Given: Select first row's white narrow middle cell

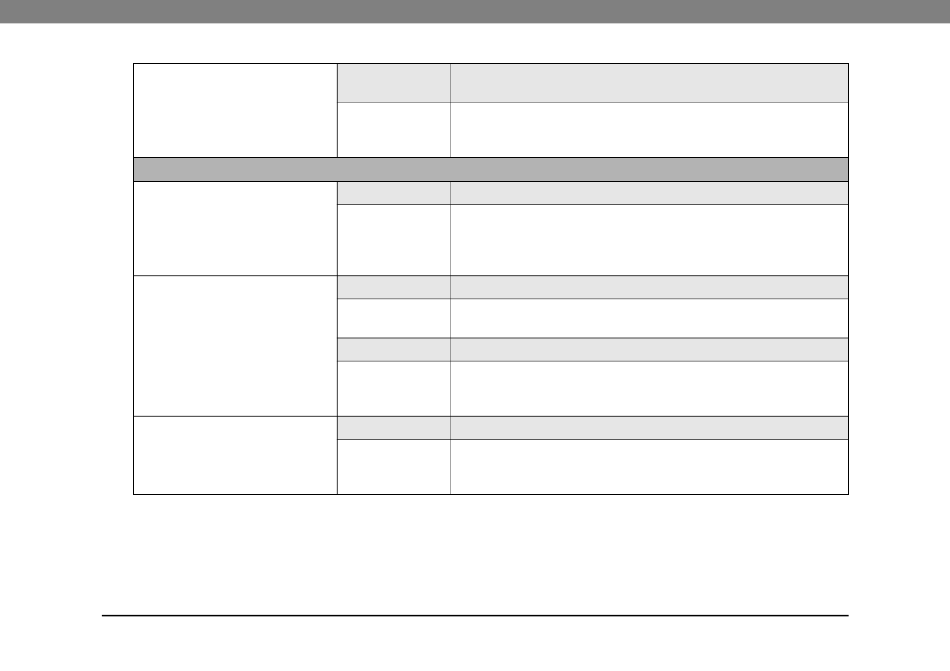Looking at the screenshot, I should coord(394,129).
